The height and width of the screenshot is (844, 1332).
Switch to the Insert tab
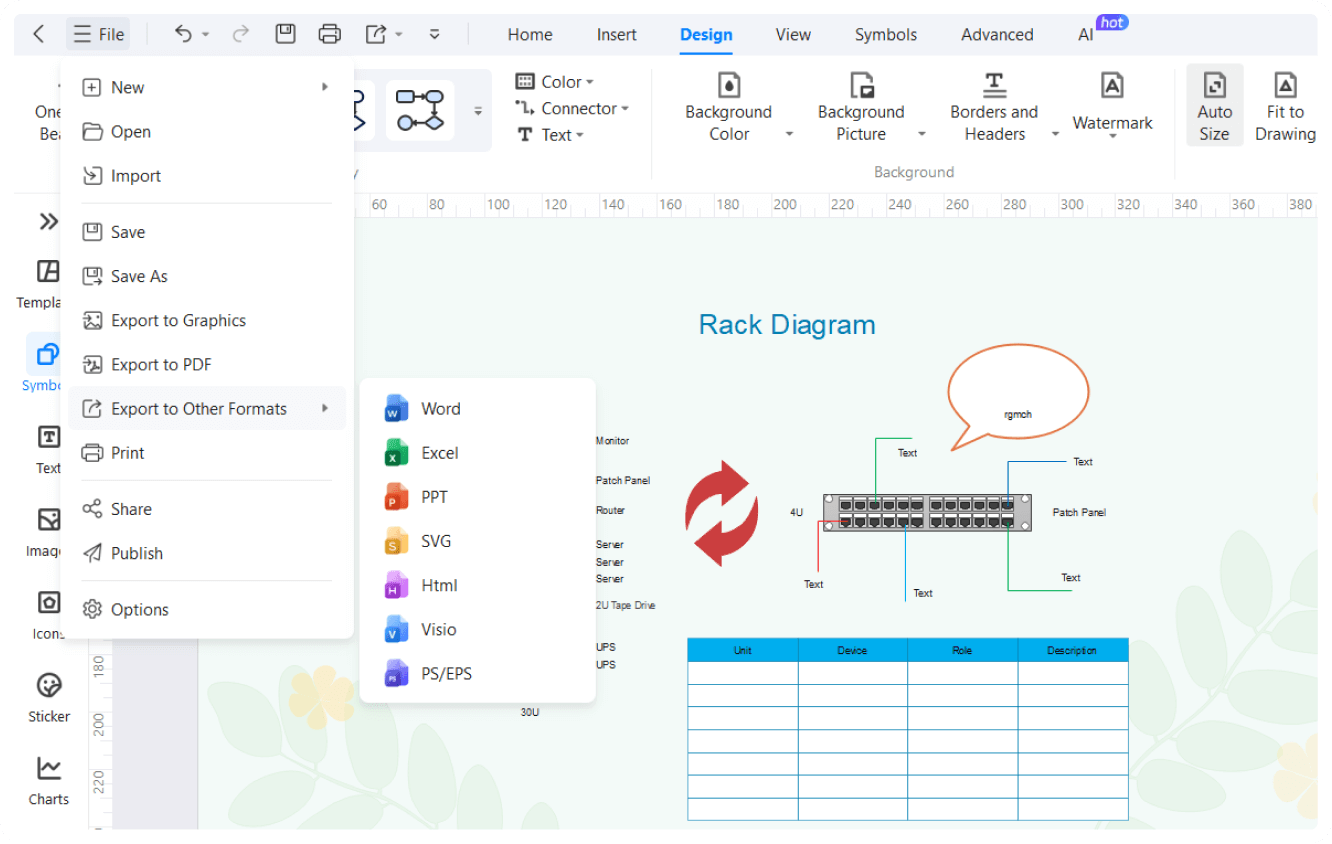click(x=617, y=34)
